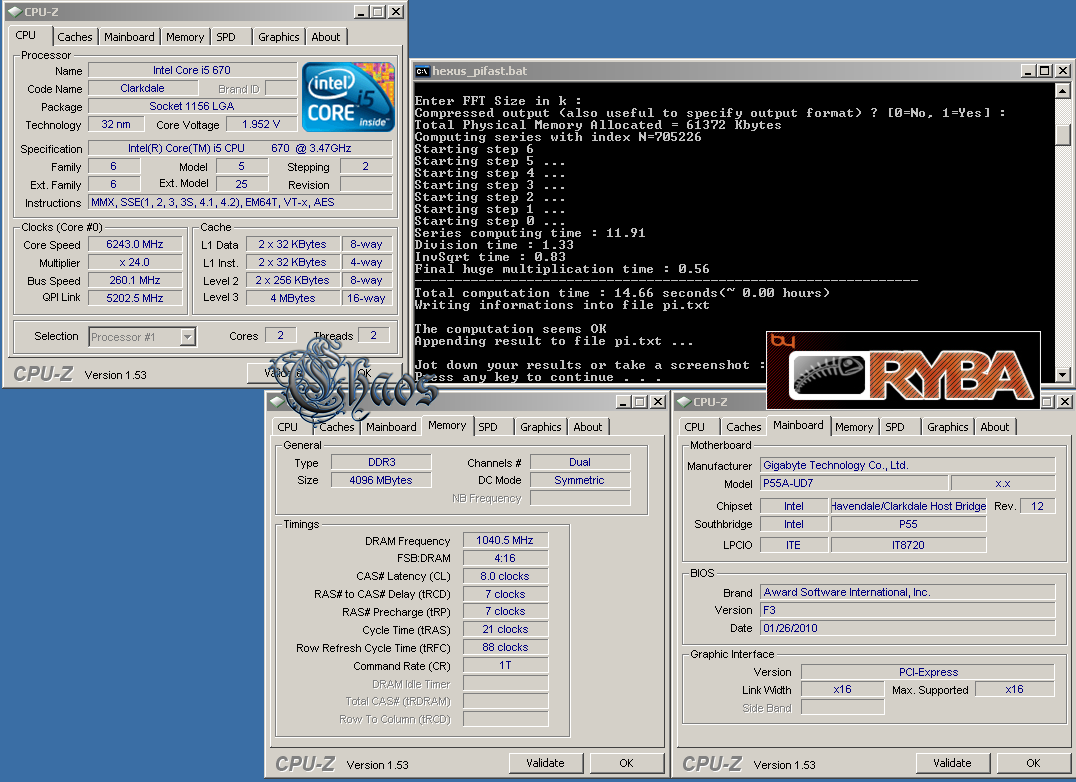
Task: Click the FSB:DRAM value '4:16'
Action: (505, 558)
